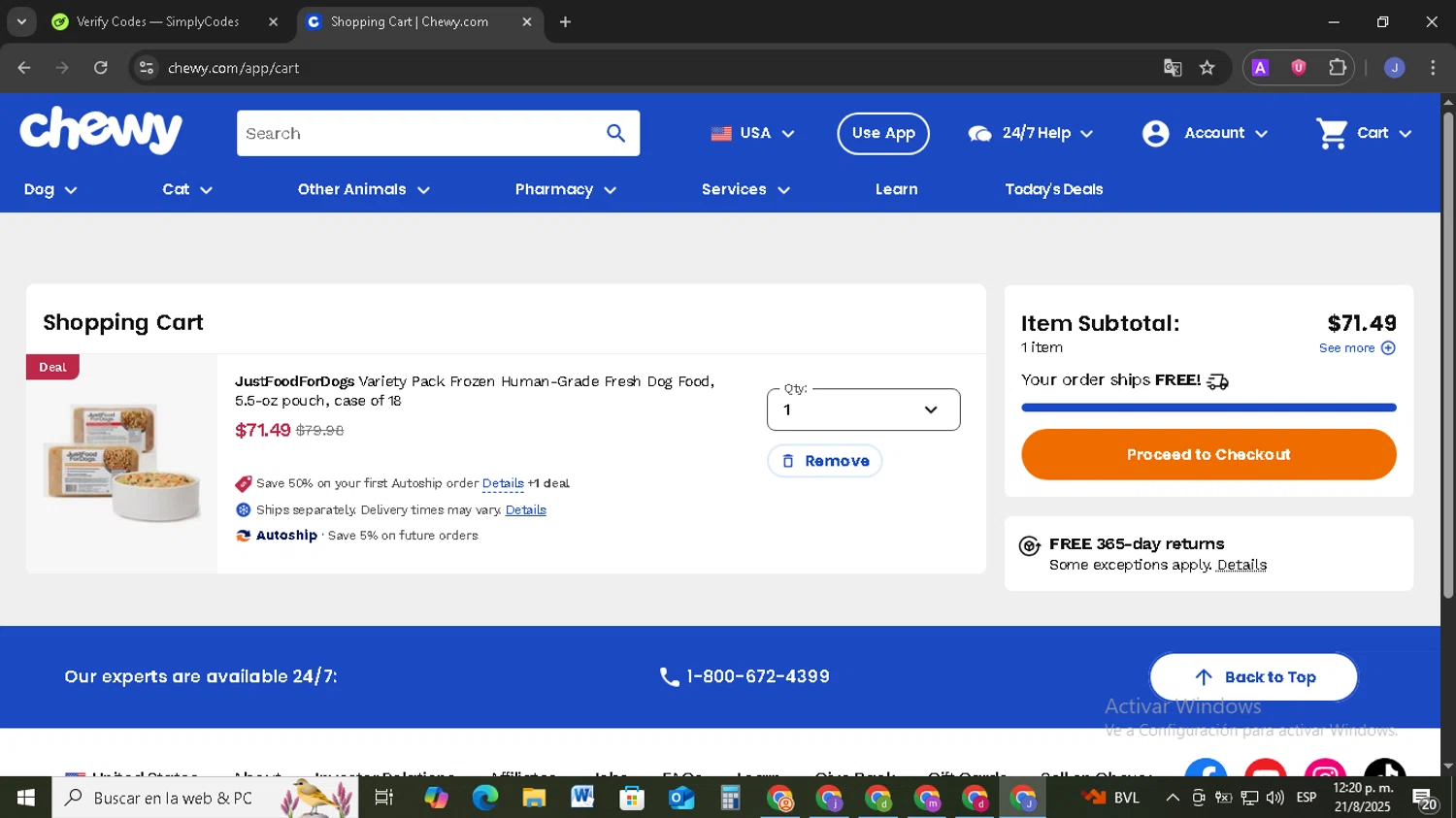
Task: Open the Pharmacy menu
Action: 566,189
